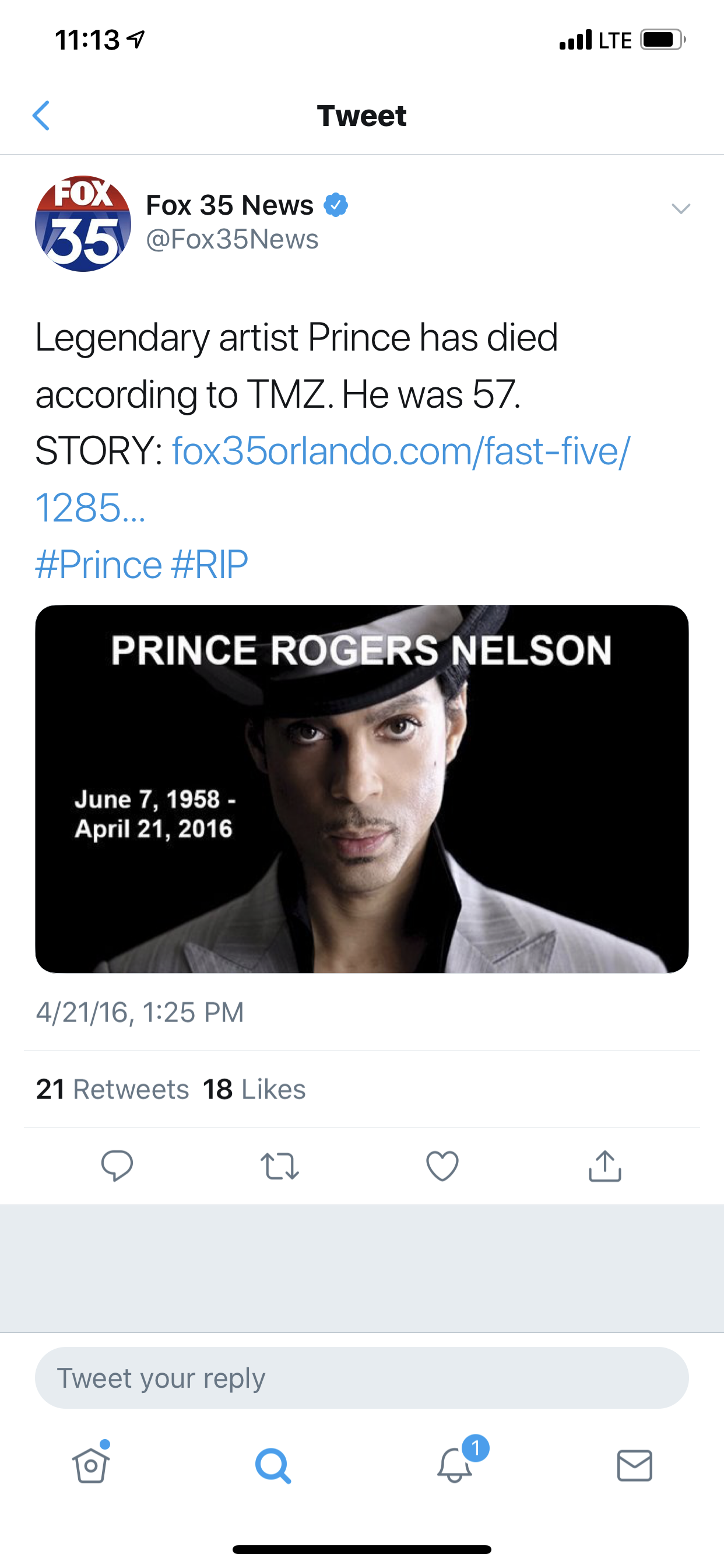This screenshot has height=1568, width=724.
Task: Open the Messages envelope tab
Action: pyautogui.click(x=635, y=1465)
